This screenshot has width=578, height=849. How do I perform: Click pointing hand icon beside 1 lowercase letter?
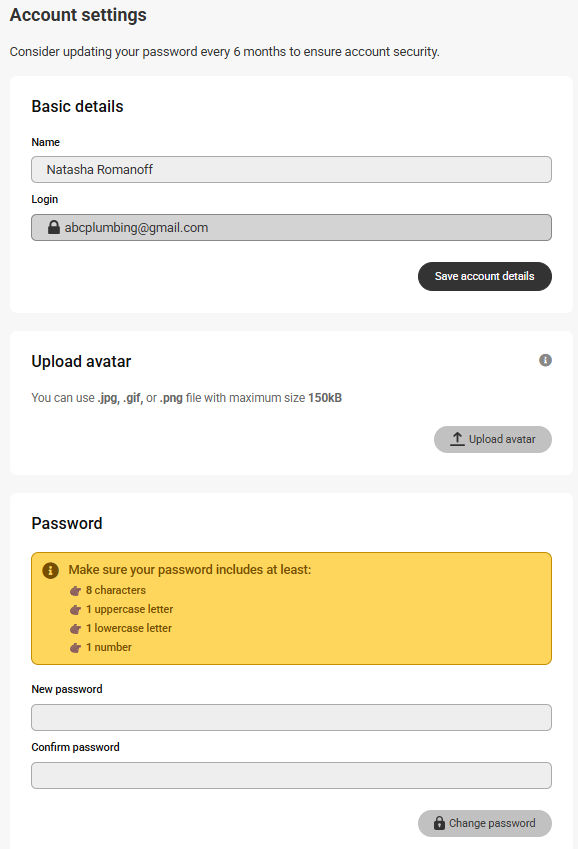[75, 629]
